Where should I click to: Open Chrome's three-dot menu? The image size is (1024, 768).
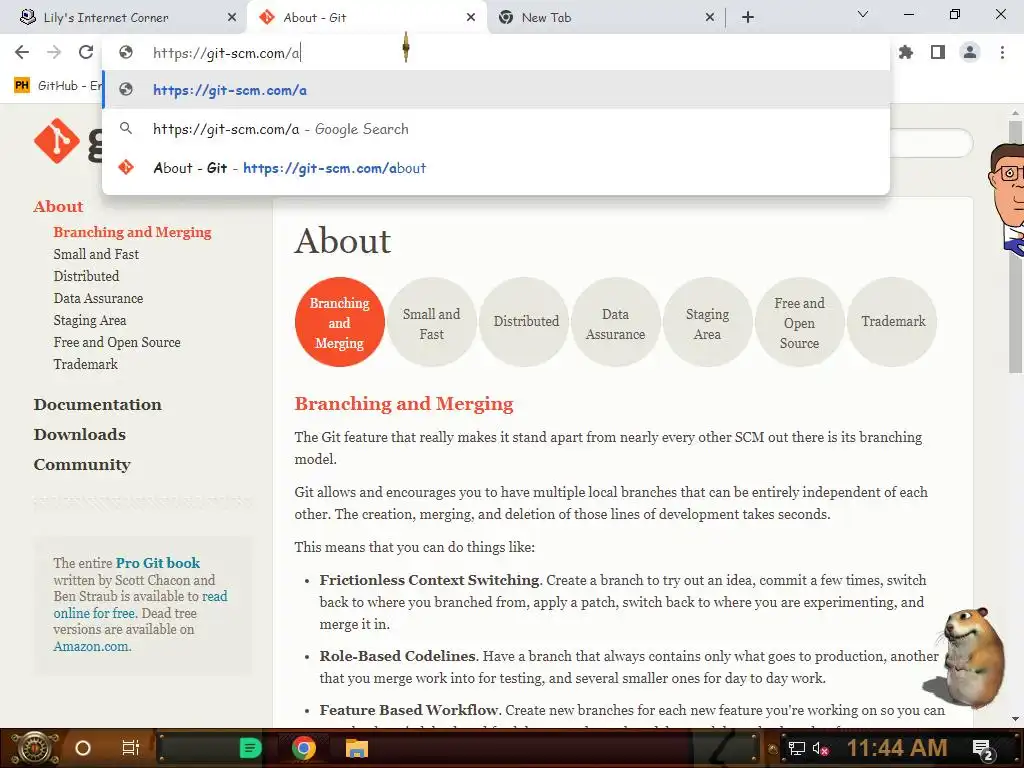click(1002, 52)
